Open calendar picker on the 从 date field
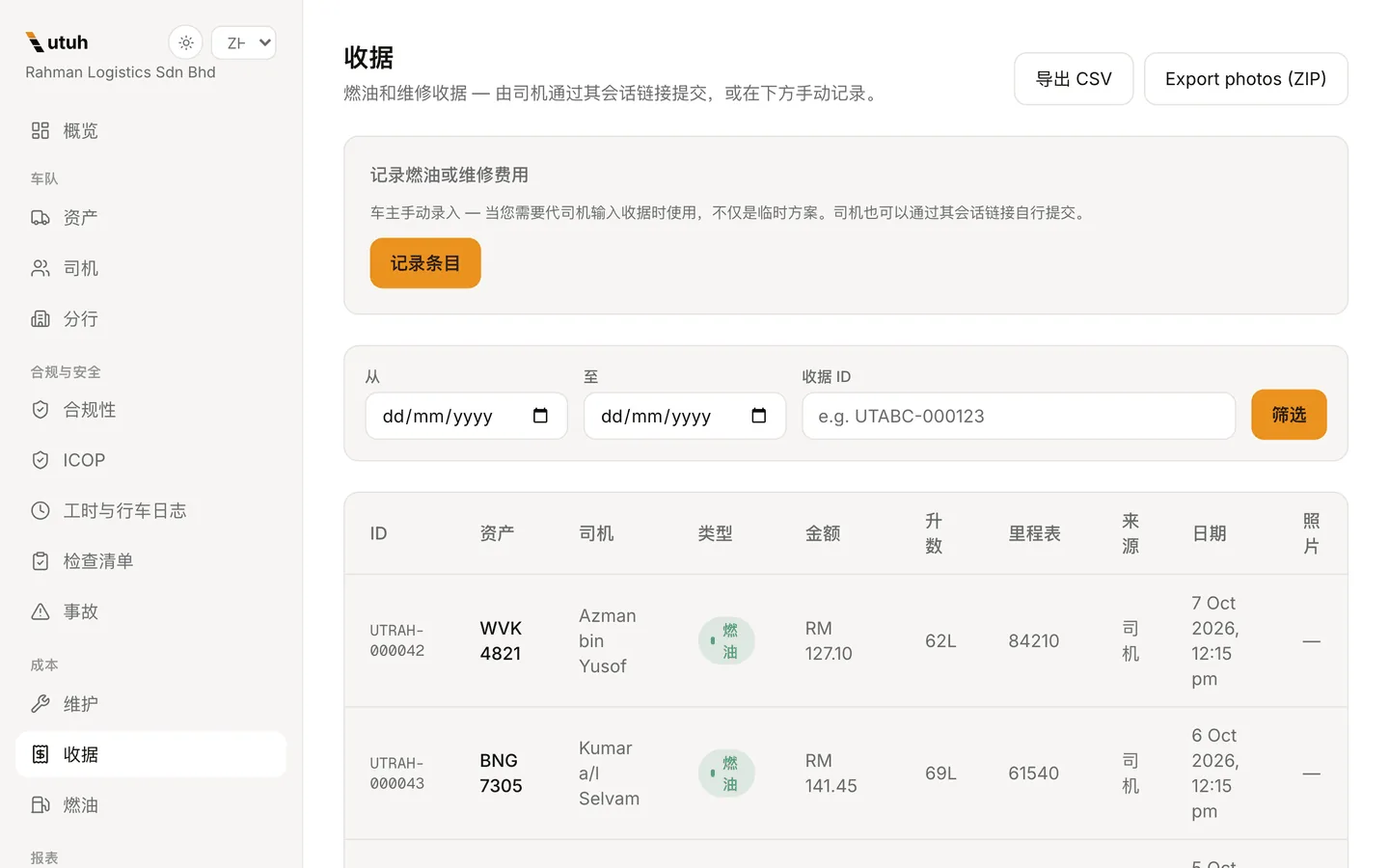1389x868 pixels. 540,416
